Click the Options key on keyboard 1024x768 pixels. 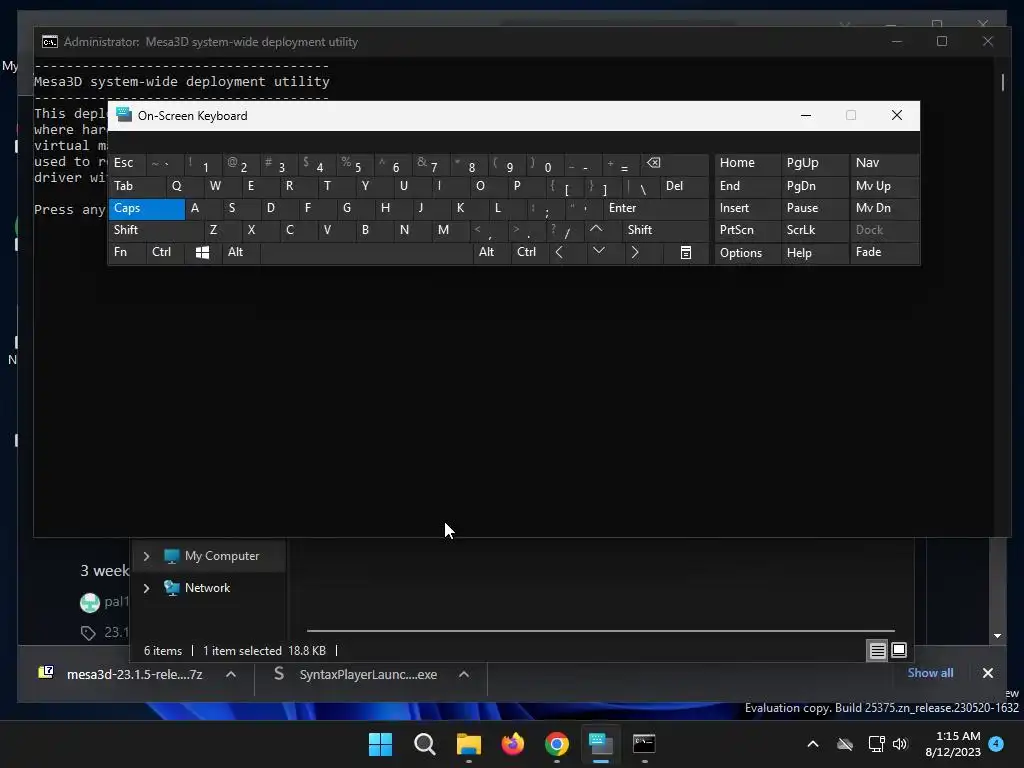tap(747, 253)
